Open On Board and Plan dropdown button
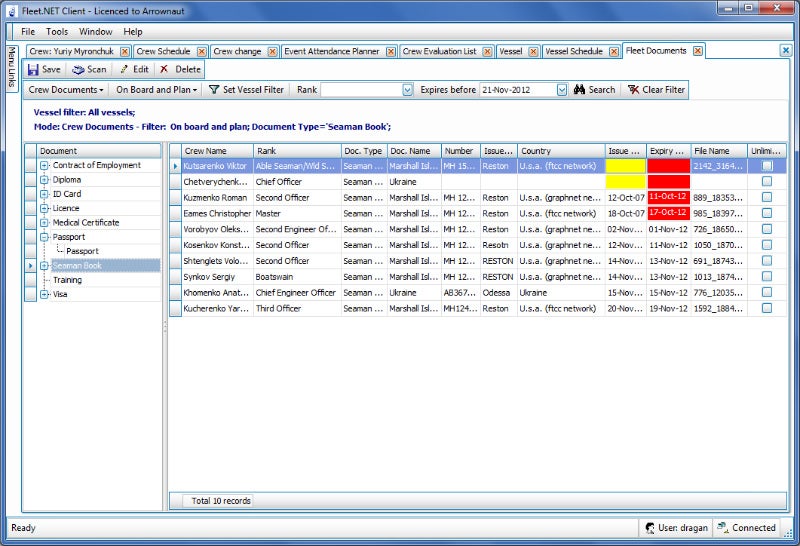The height and width of the screenshot is (546, 800). (x=156, y=90)
